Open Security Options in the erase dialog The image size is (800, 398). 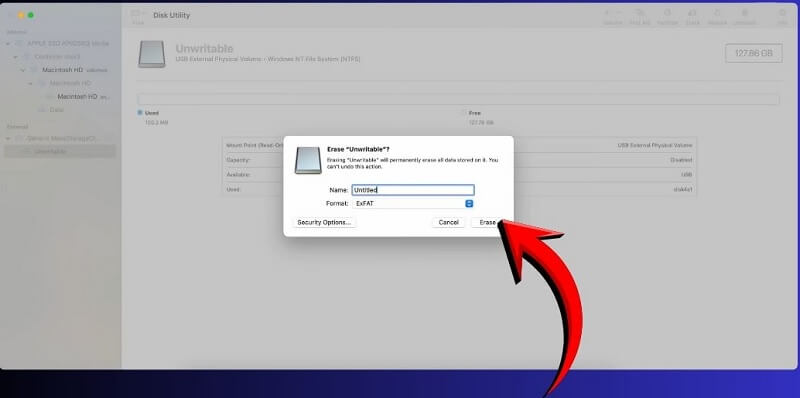click(x=324, y=222)
